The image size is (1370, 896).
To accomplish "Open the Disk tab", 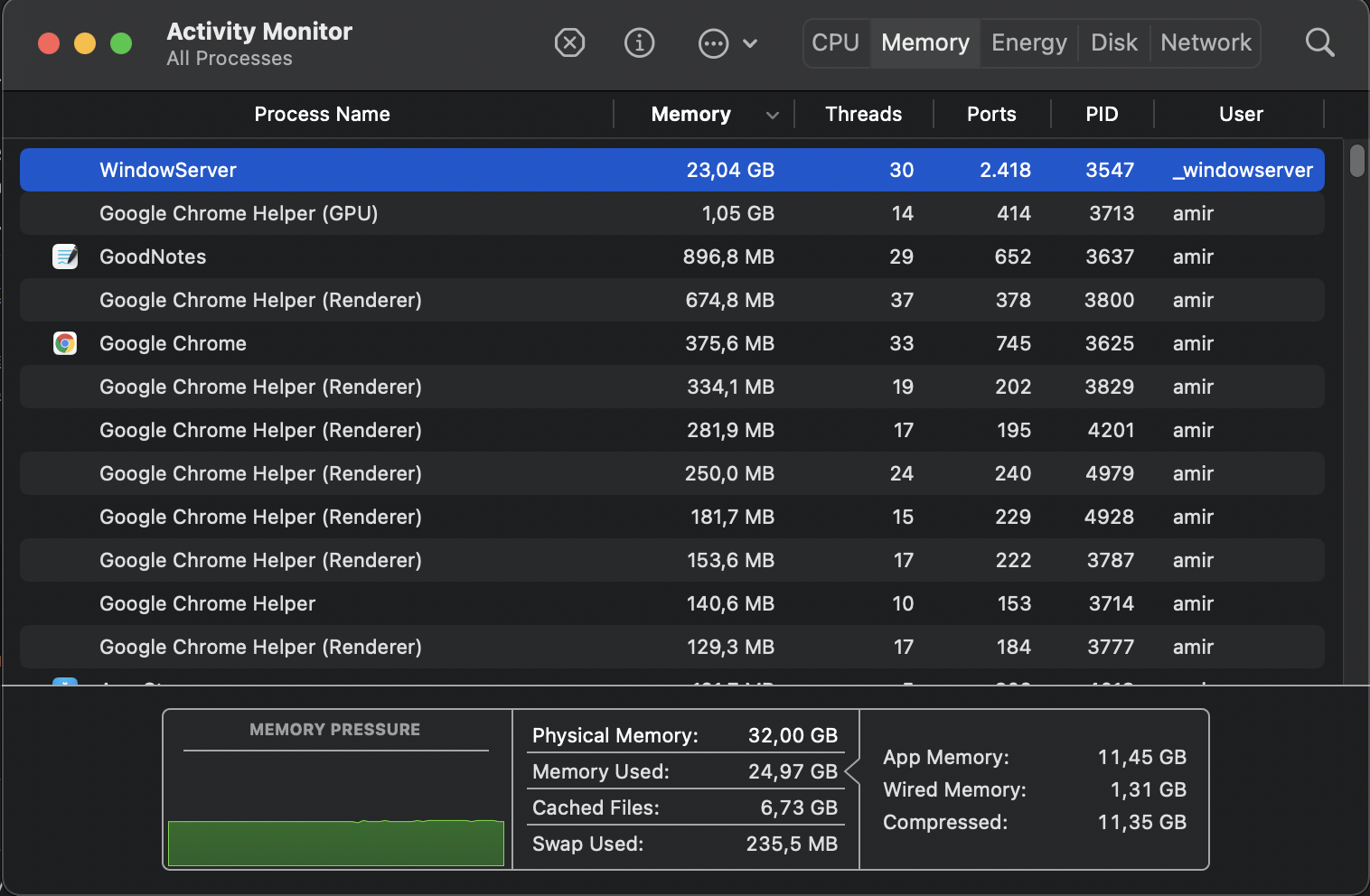I will 1113,42.
